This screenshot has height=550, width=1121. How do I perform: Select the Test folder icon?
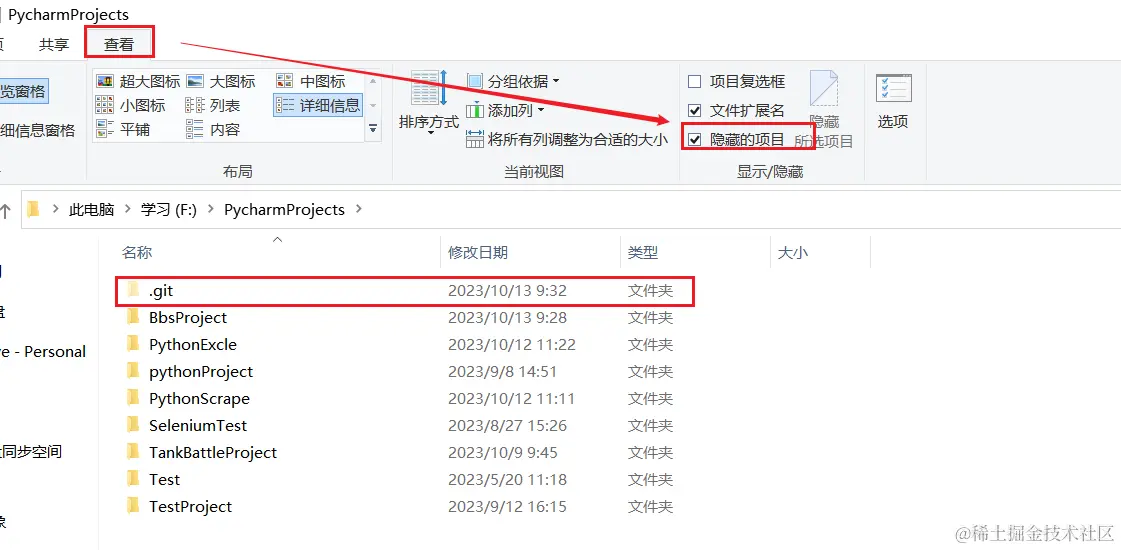pyautogui.click(x=133, y=479)
